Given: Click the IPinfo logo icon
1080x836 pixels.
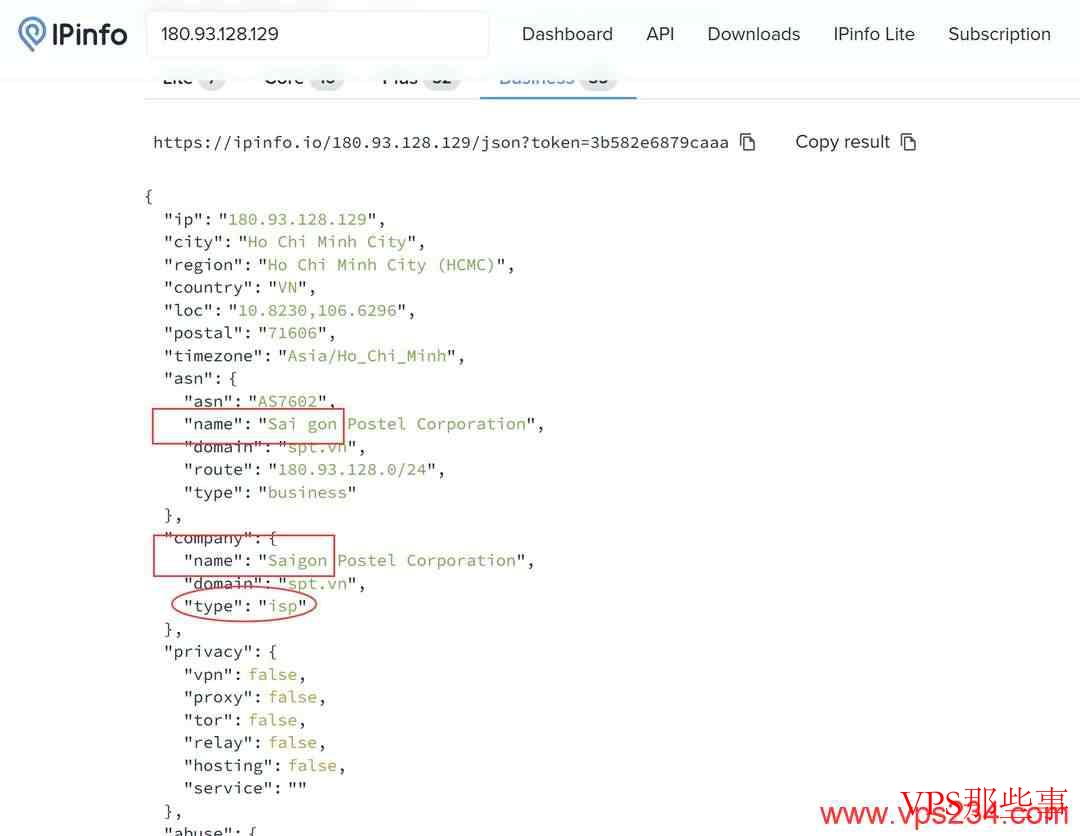Looking at the screenshot, I should point(32,34).
